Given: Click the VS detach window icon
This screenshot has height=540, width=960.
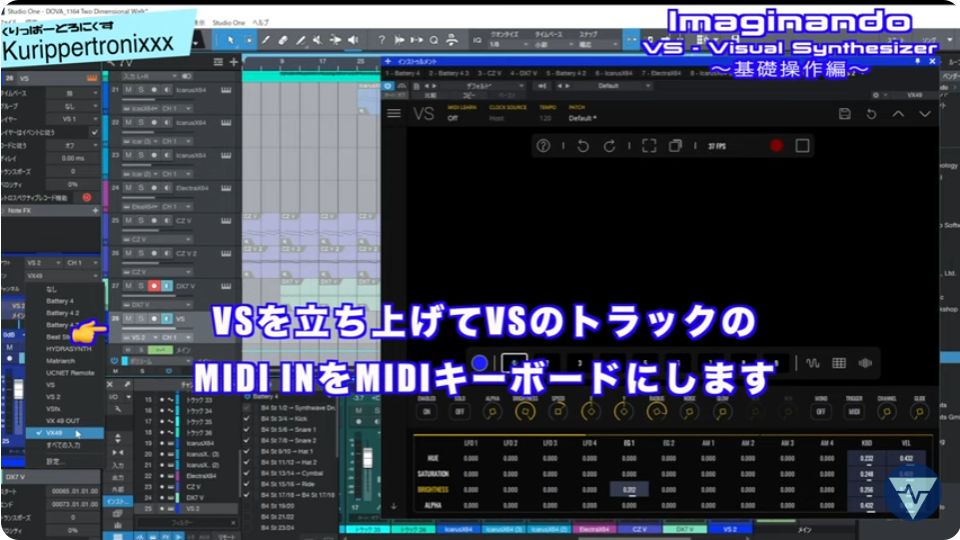Looking at the screenshot, I should pyautogui.click(x=675, y=146).
